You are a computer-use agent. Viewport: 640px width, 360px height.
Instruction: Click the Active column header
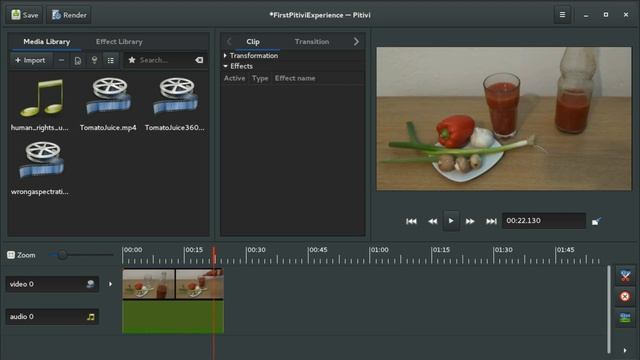click(235, 78)
